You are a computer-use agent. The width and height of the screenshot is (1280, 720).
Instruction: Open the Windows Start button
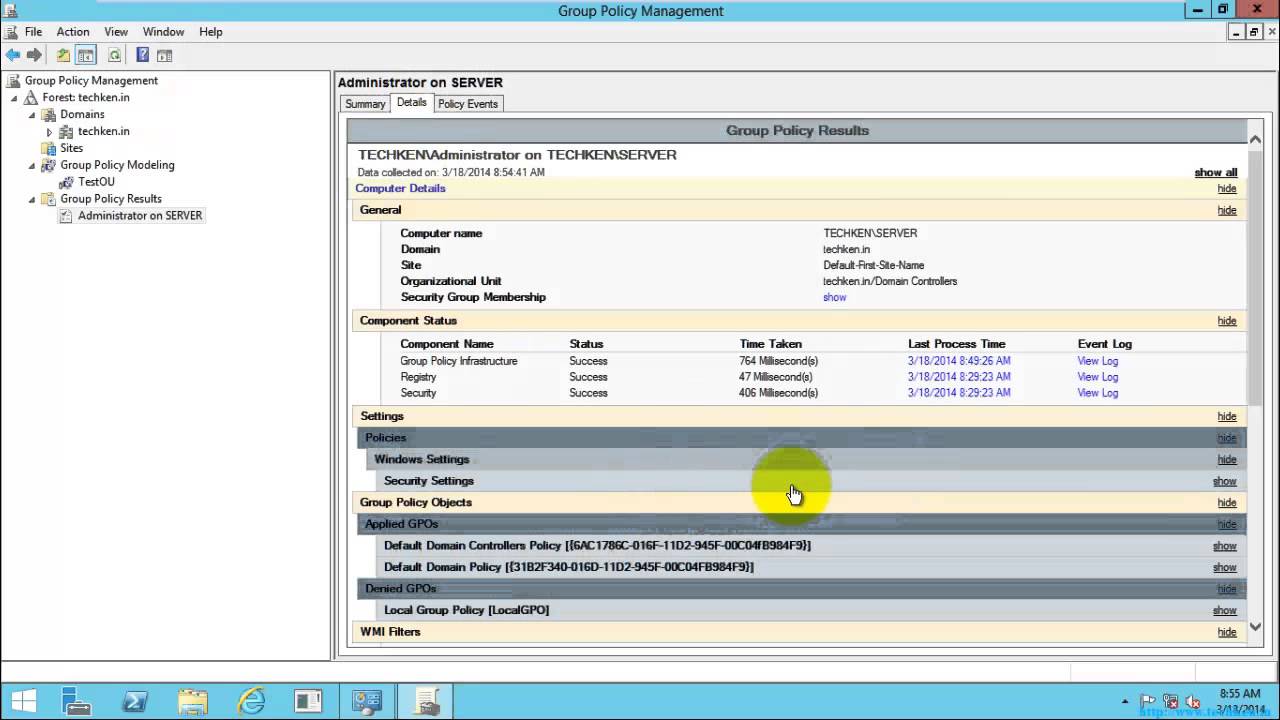[x=24, y=702]
